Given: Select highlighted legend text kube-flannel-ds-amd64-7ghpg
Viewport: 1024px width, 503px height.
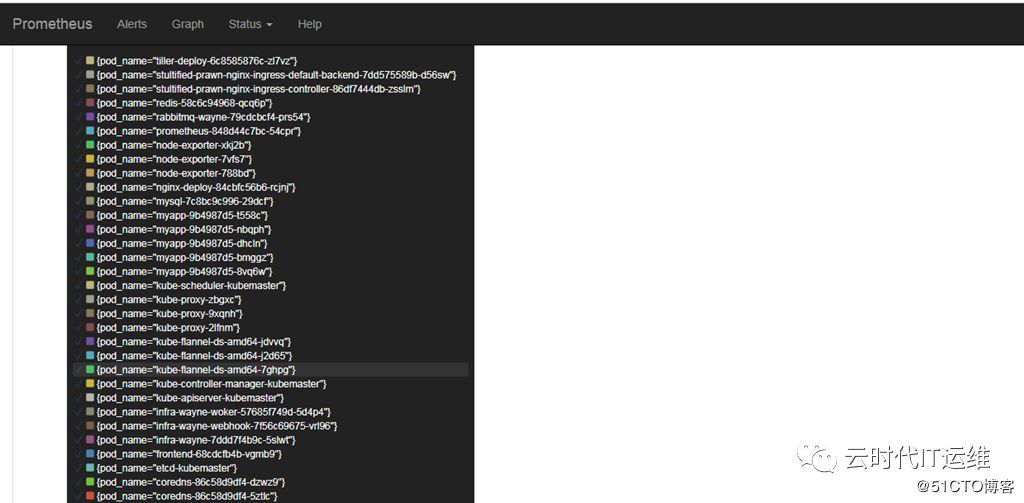Looking at the screenshot, I should click(x=196, y=370).
